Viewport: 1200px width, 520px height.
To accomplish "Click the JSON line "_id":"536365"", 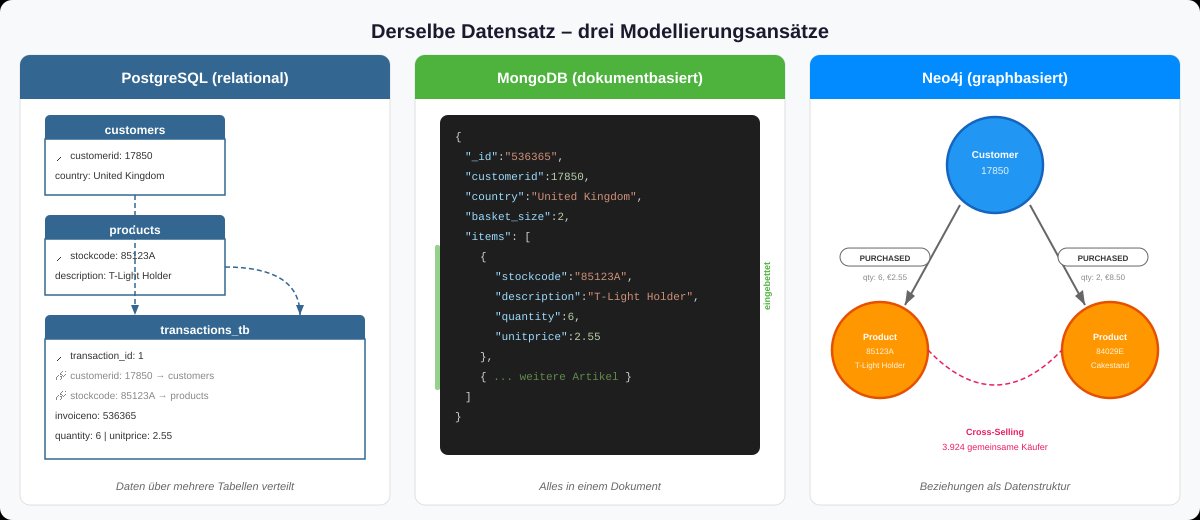I will (x=515, y=156).
